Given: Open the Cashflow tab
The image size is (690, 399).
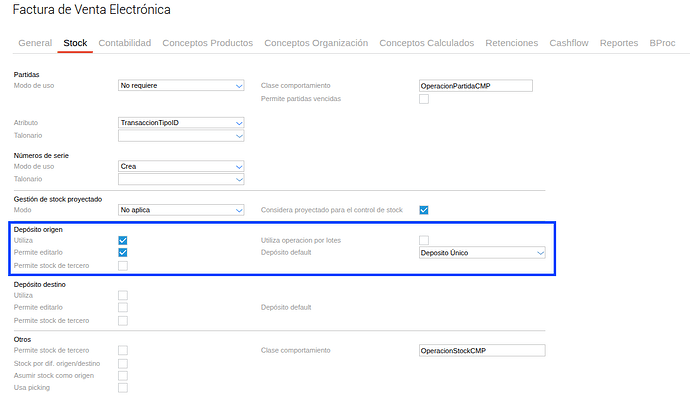Looking at the screenshot, I should [x=569, y=43].
